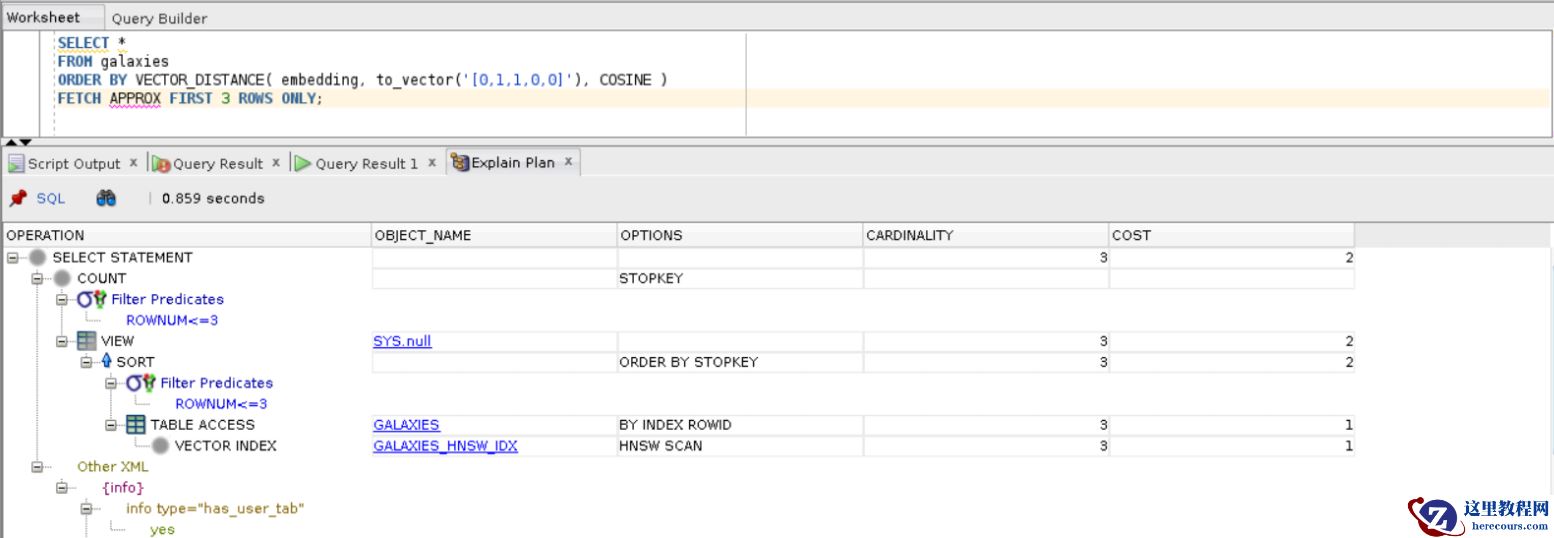Click the STOPKEY cell in COUNT row
Image resolution: width=1554 pixels, height=538 pixels.
pos(740,278)
